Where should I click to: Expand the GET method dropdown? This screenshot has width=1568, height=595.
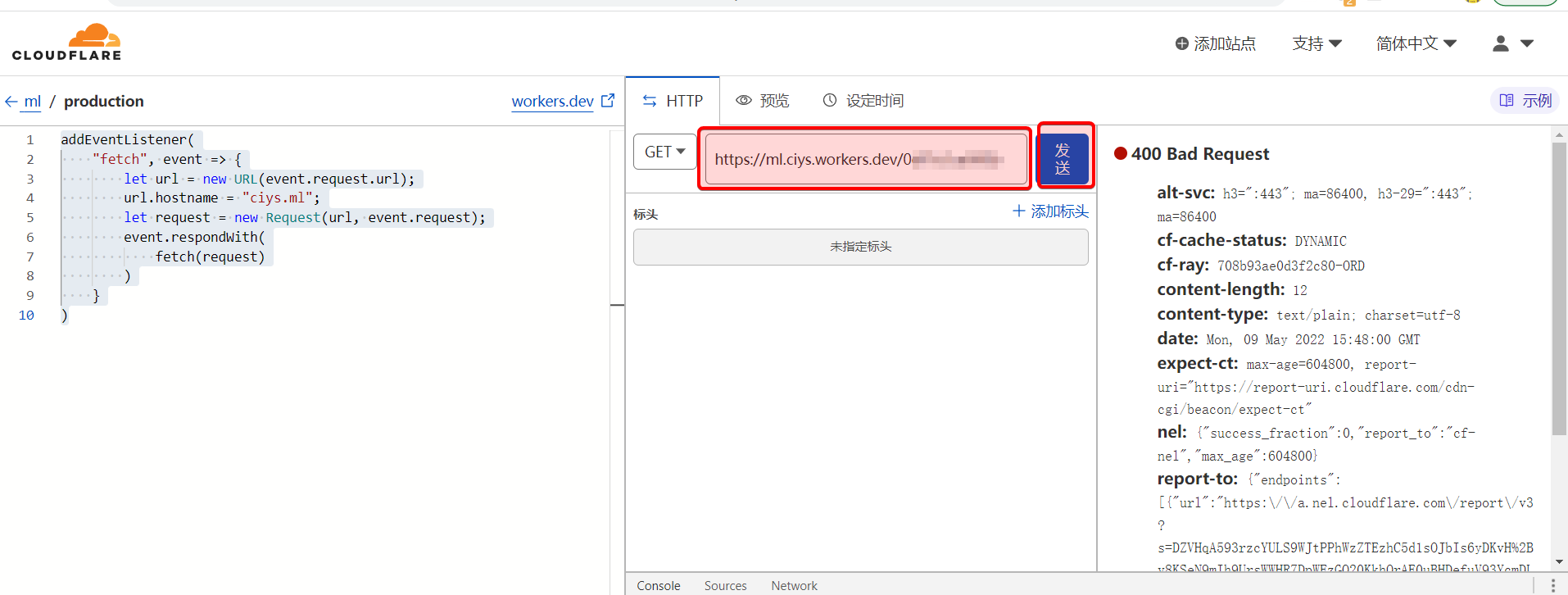point(664,152)
